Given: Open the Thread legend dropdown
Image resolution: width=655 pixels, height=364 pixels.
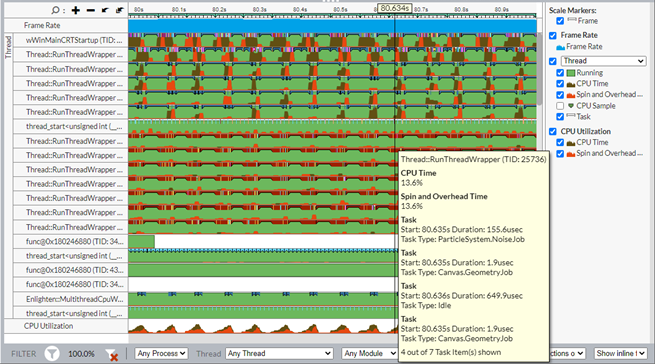Looking at the screenshot, I should tap(604, 61).
